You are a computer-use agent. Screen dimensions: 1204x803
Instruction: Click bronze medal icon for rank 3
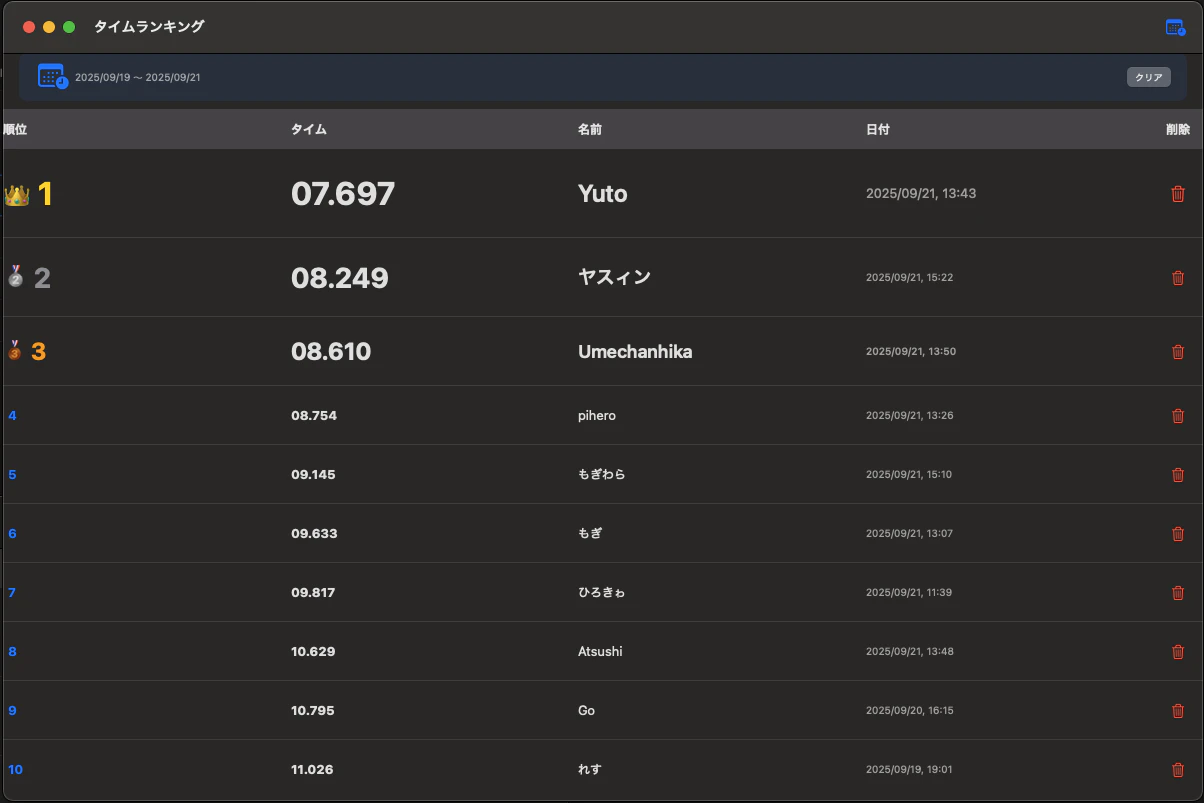tap(14, 350)
